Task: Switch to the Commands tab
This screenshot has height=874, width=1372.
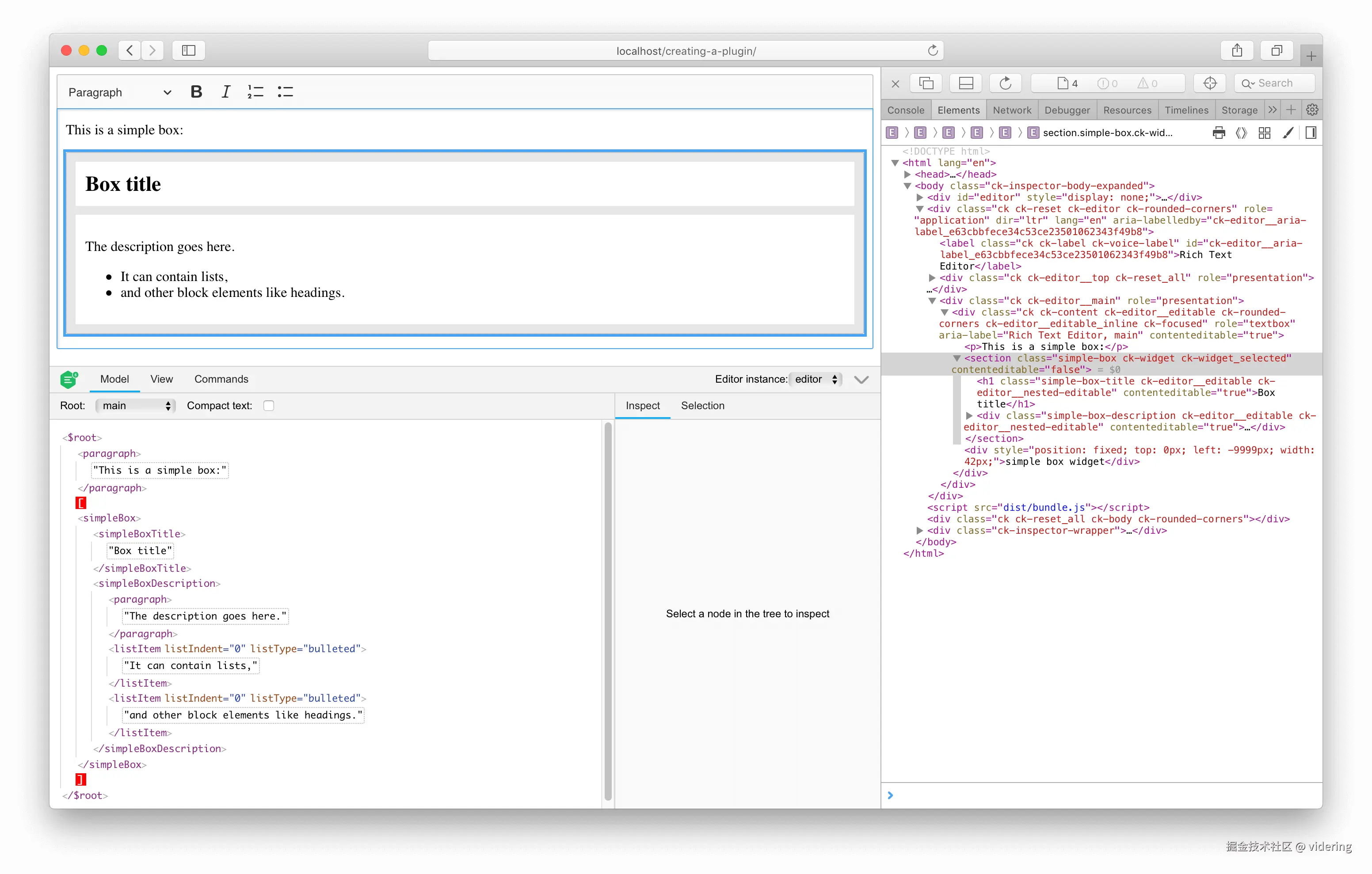Action: click(x=221, y=380)
